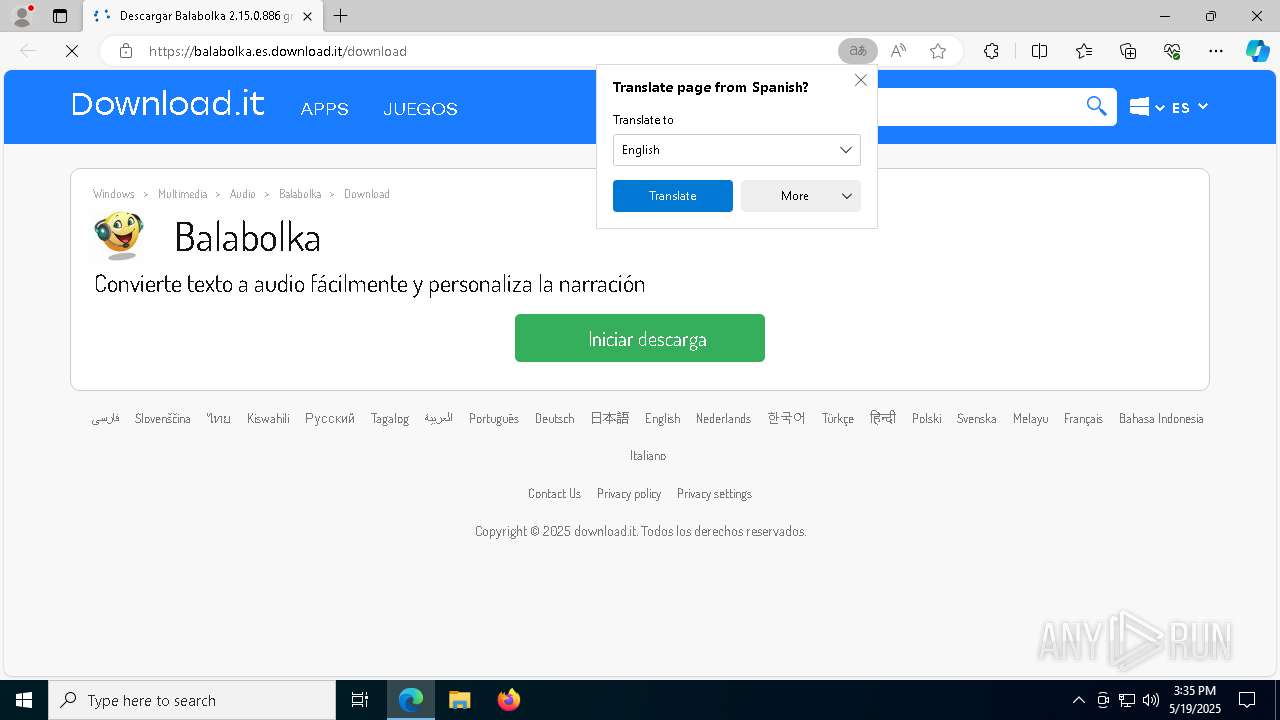Image resolution: width=1280 pixels, height=720 pixels.
Task: Click the taskbar search box
Action: point(192,700)
